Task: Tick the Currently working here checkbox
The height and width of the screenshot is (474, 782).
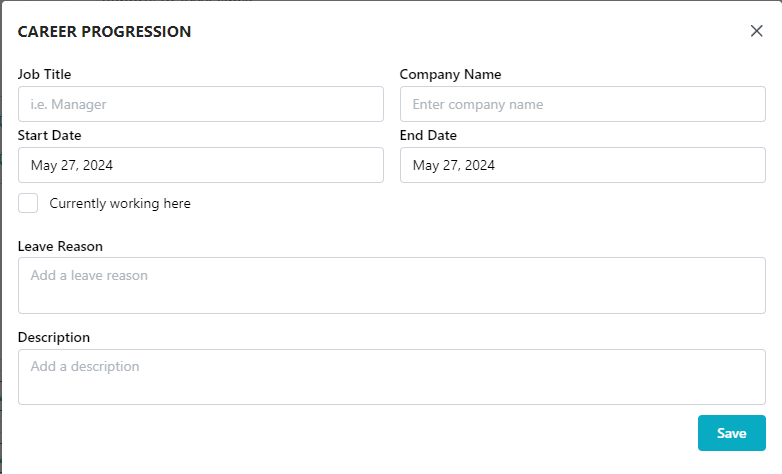Action: tap(28, 203)
